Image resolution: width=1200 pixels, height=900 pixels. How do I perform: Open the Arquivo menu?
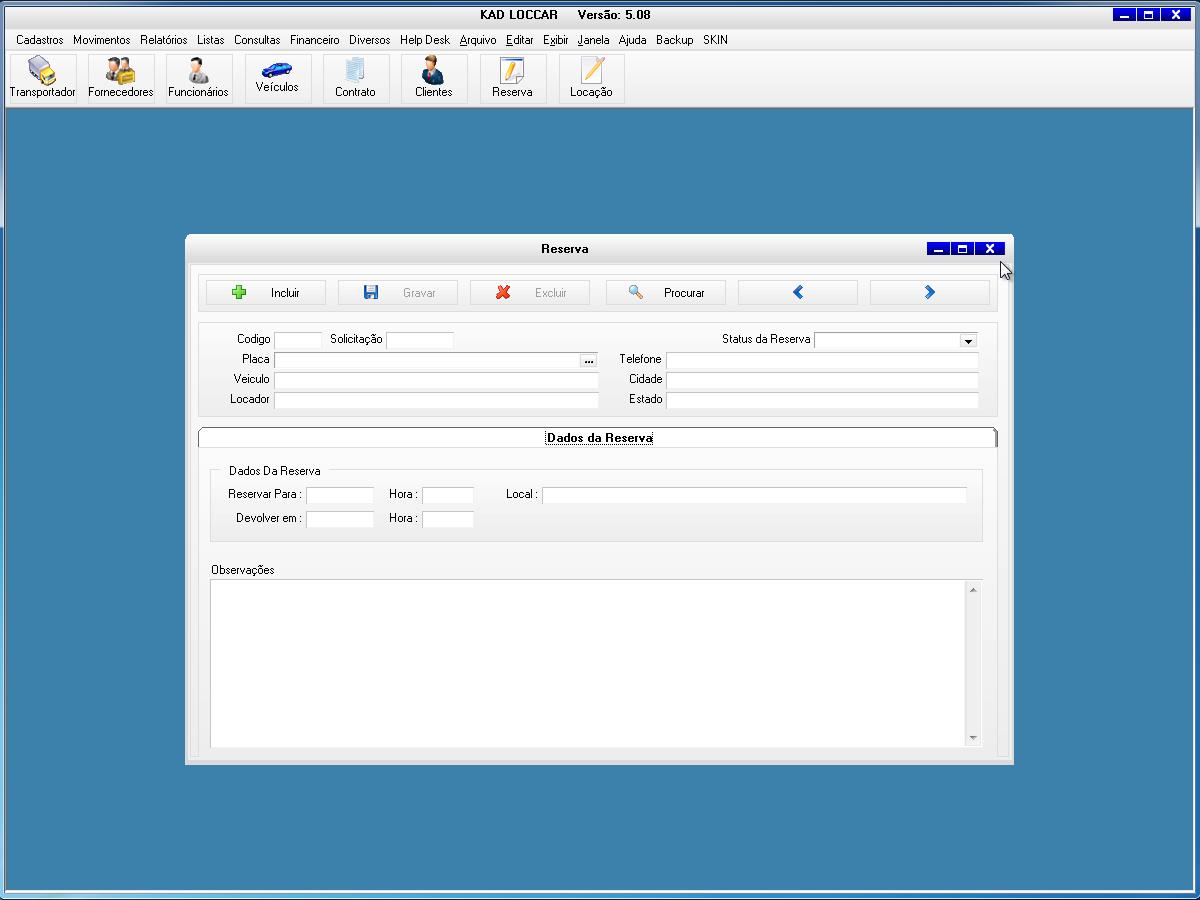(x=478, y=40)
